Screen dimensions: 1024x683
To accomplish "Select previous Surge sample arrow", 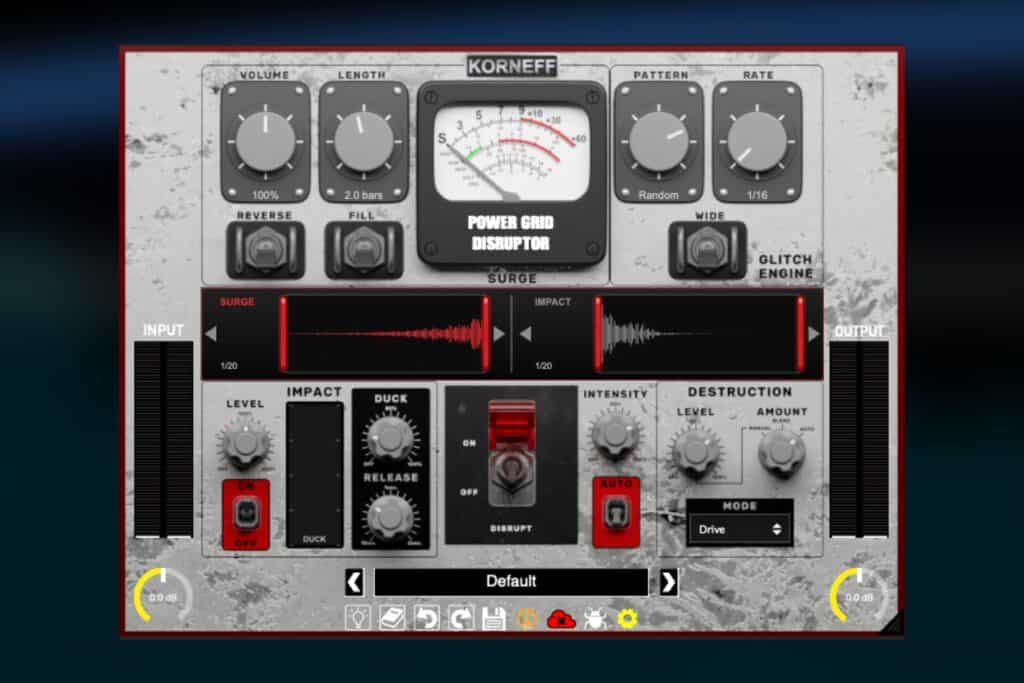I will (x=210, y=334).
